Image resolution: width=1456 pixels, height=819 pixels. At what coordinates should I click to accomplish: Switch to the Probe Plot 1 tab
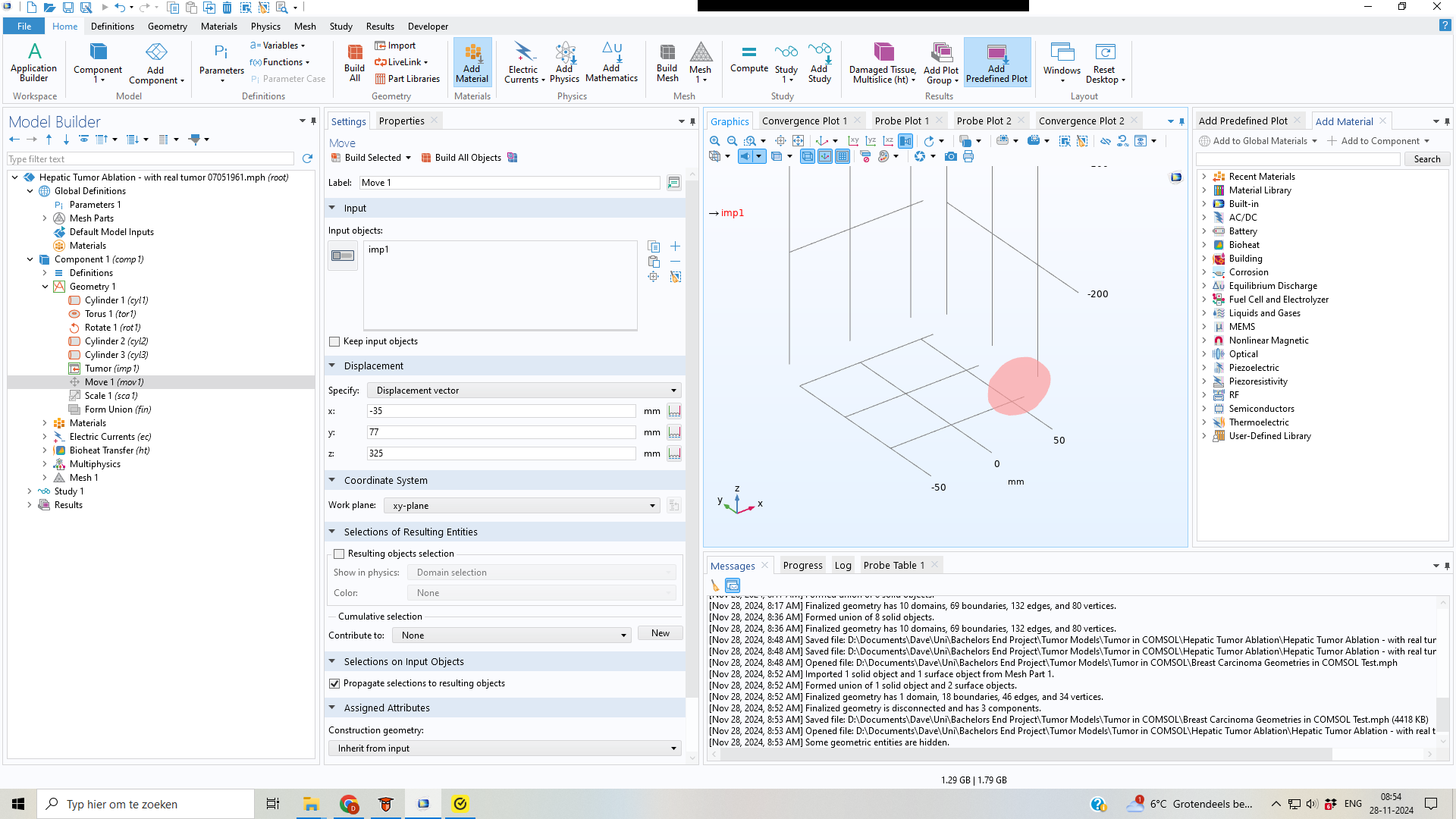click(901, 121)
